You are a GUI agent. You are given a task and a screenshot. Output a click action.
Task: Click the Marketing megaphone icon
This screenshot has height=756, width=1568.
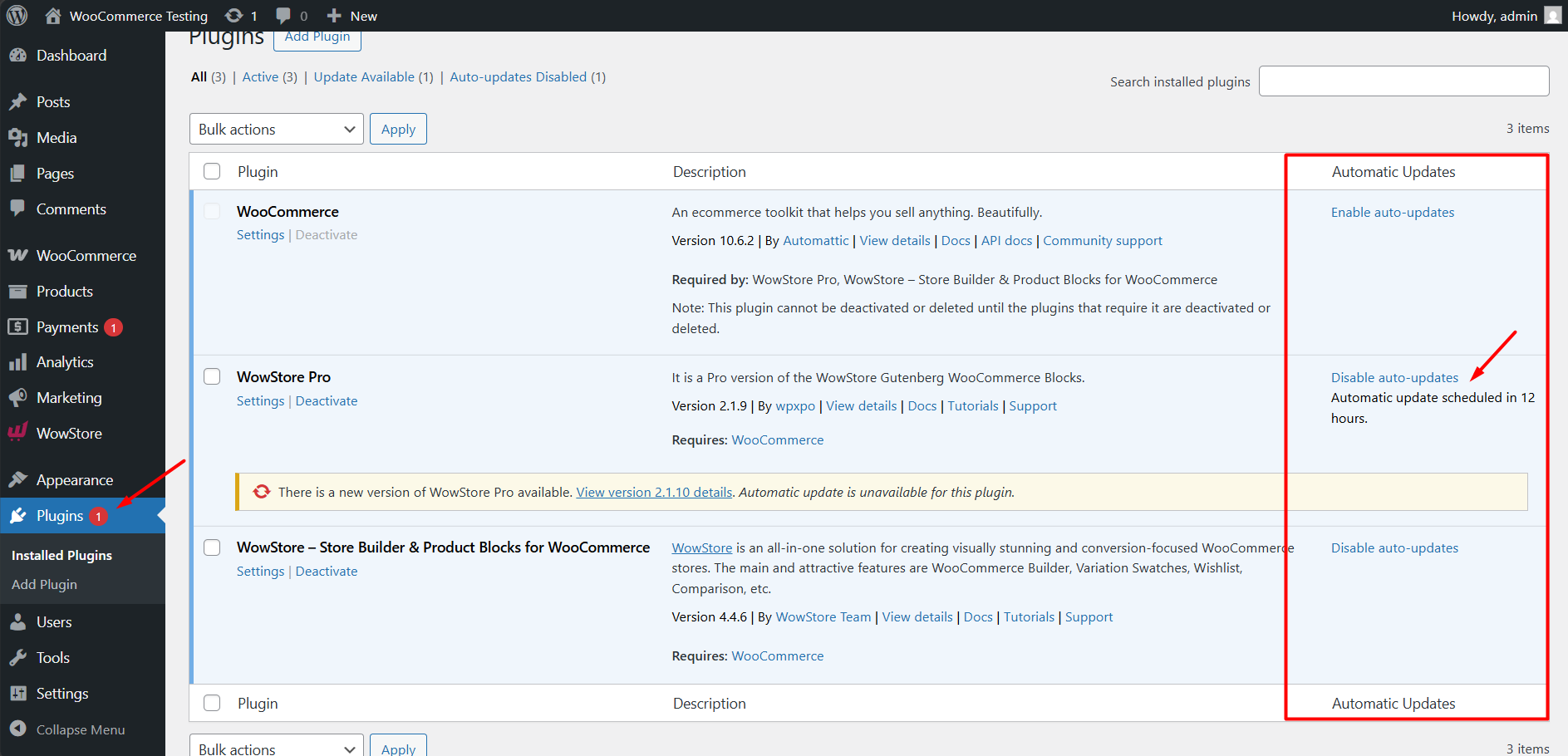(x=17, y=398)
